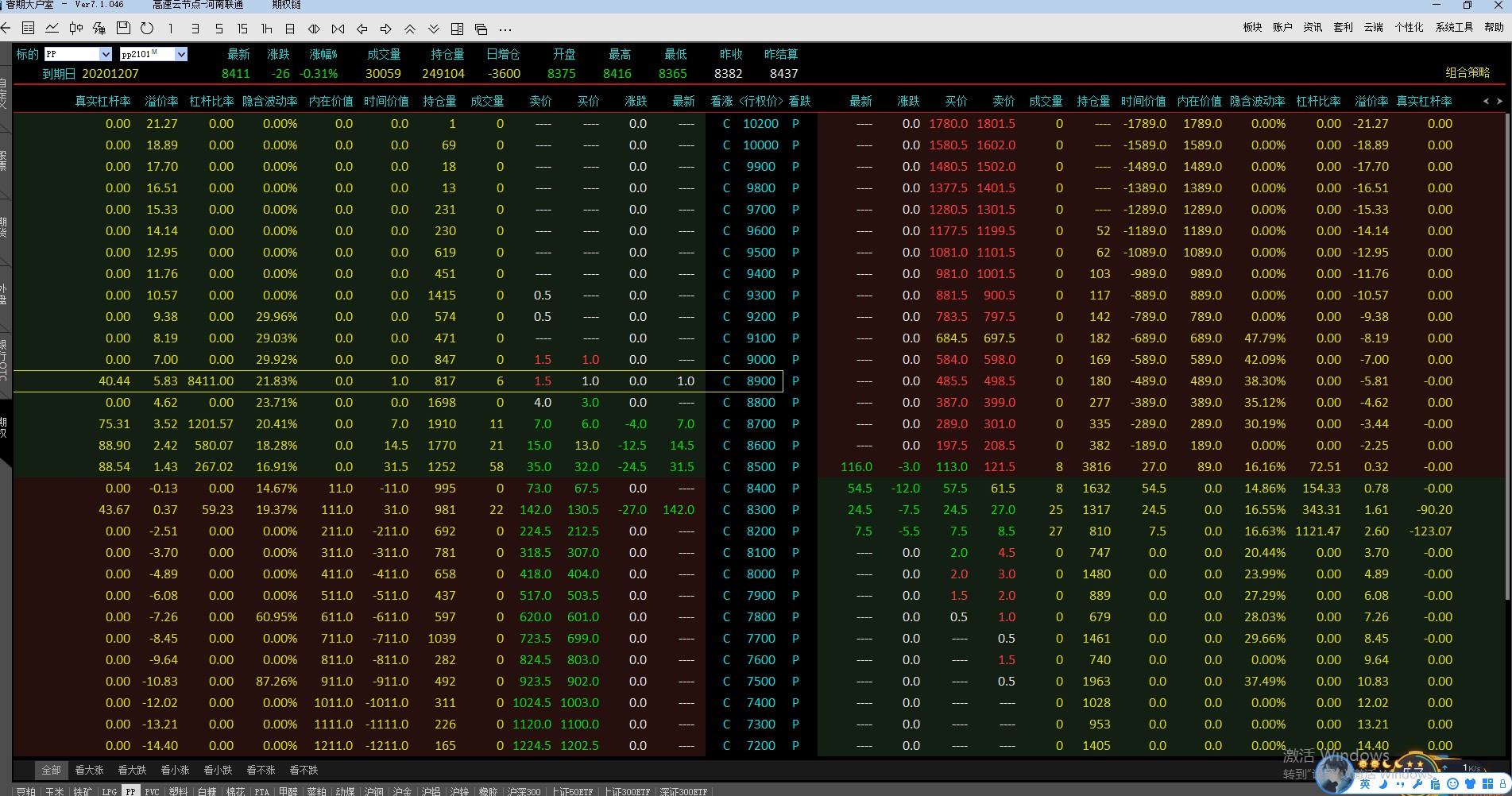
Task: Click the double chevron down icon
Action: point(434,29)
